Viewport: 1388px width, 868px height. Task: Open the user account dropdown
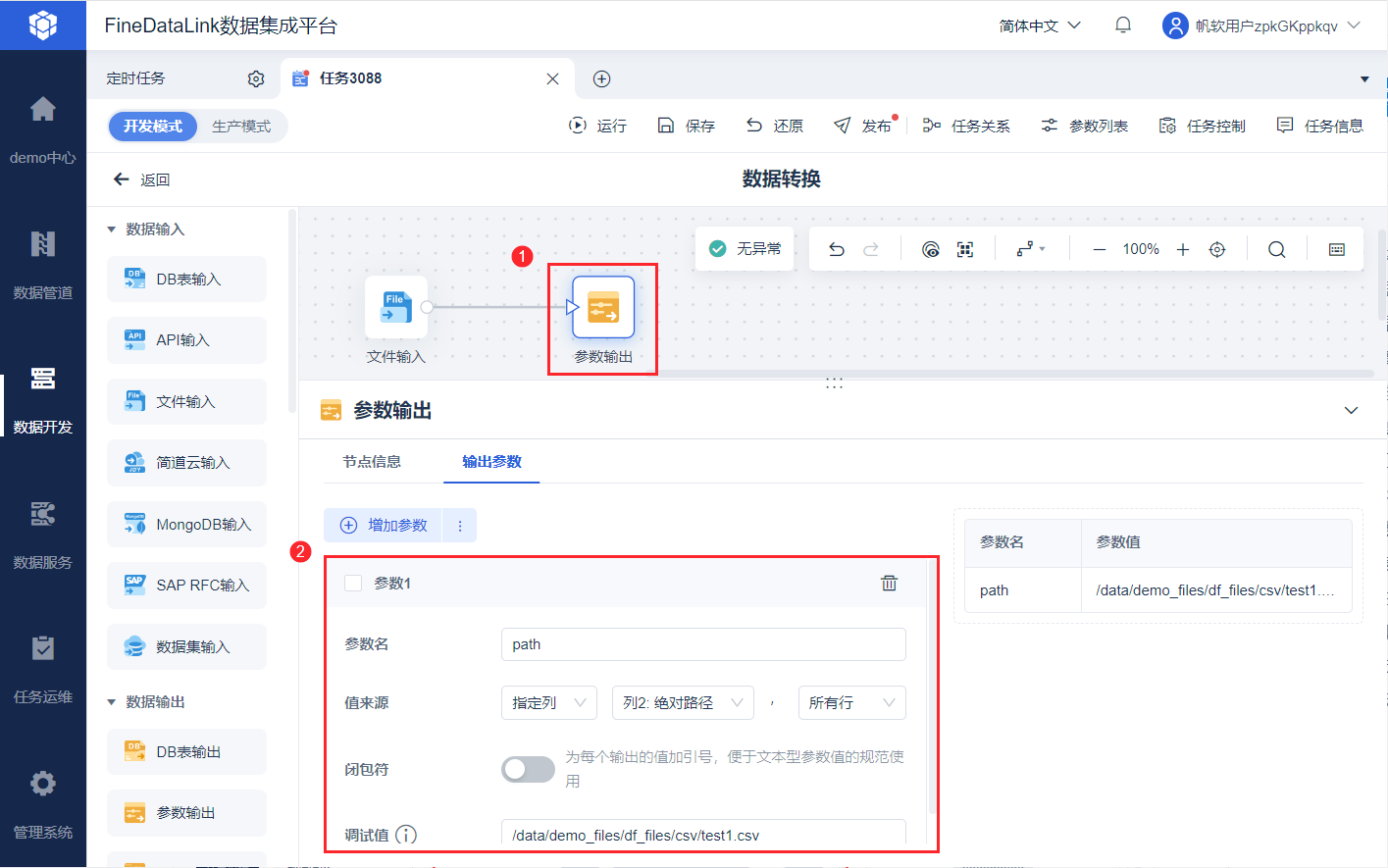pyautogui.click(x=1261, y=26)
